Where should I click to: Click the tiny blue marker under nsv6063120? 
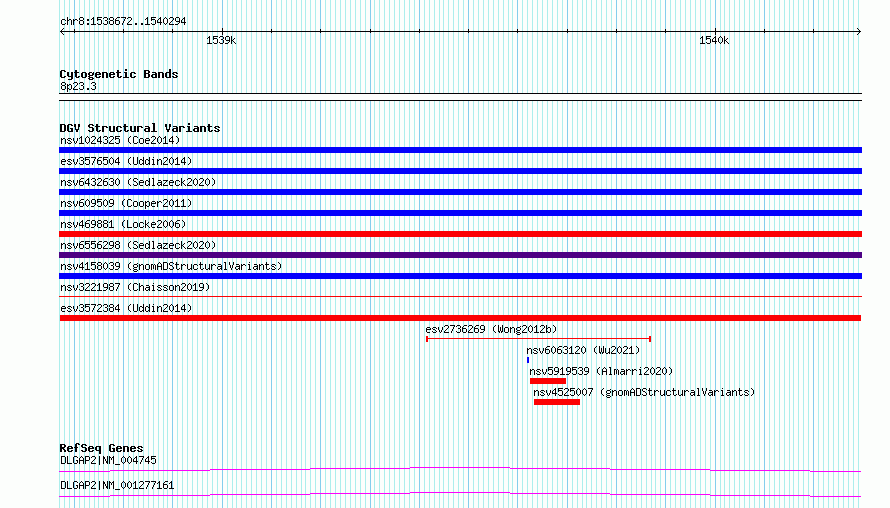coord(528,360)
